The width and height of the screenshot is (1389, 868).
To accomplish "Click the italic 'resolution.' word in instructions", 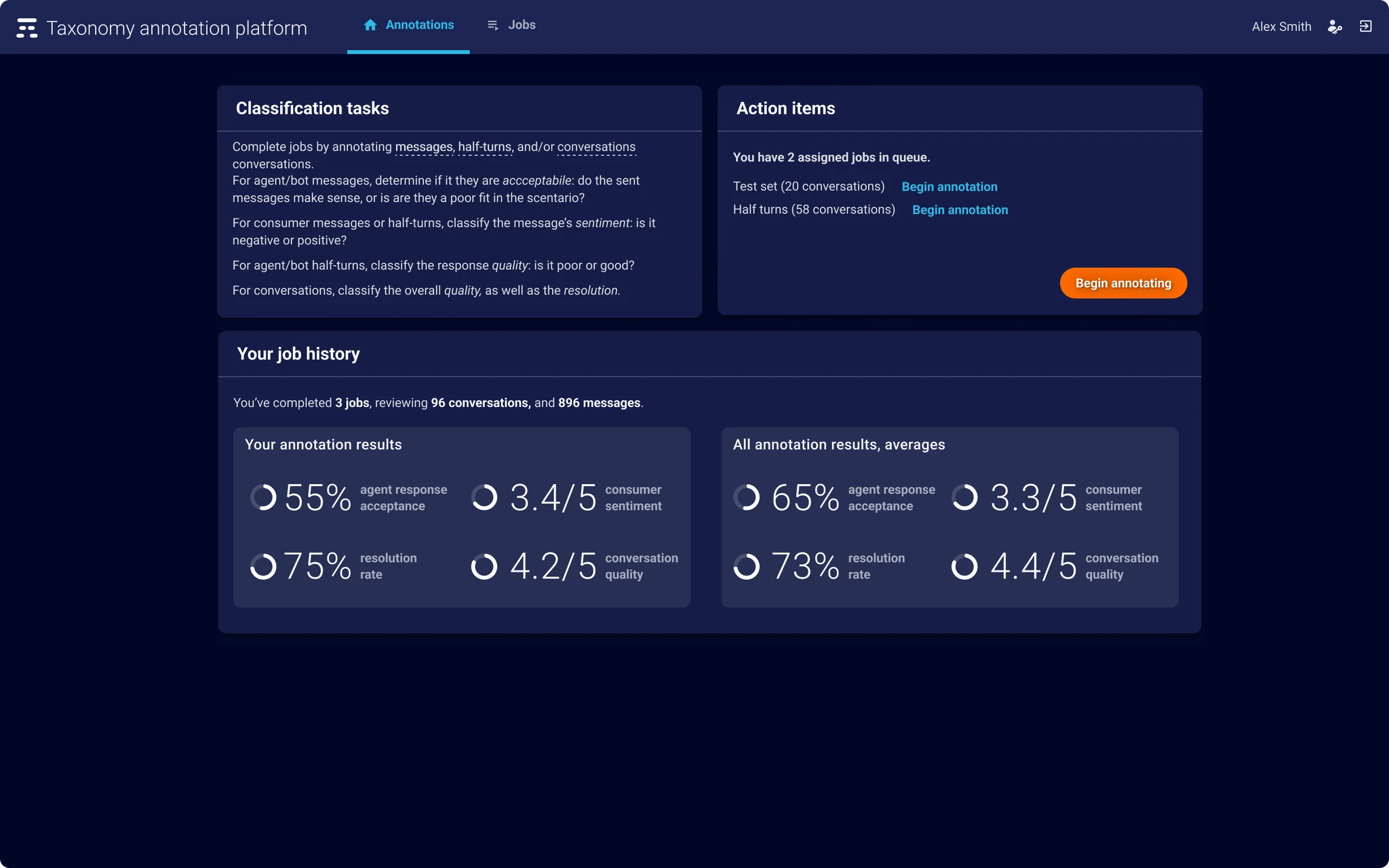I will [x=591, y=290].
